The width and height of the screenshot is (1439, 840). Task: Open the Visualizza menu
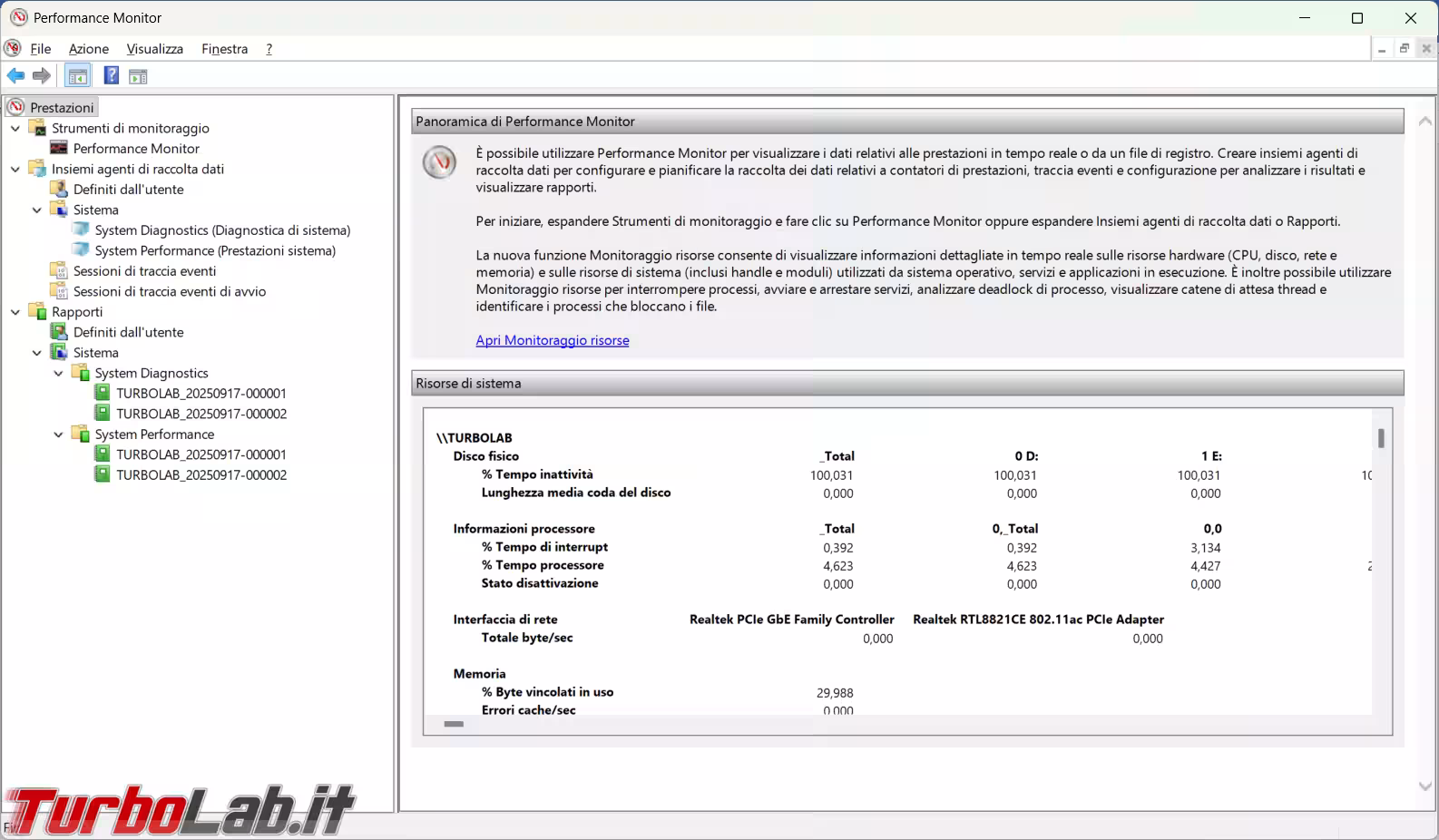point(154,49)
